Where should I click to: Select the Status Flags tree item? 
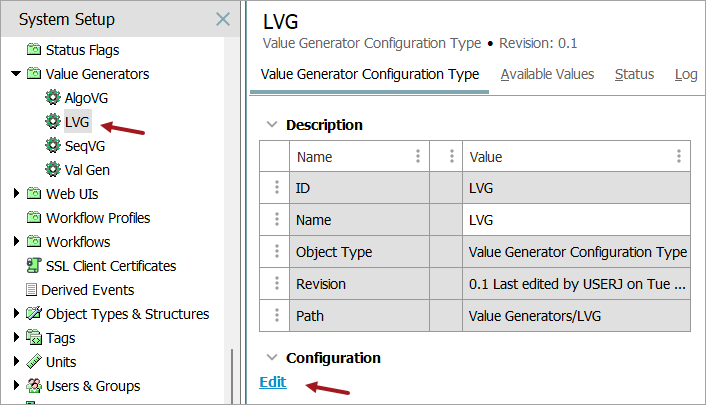pos(82,50)
